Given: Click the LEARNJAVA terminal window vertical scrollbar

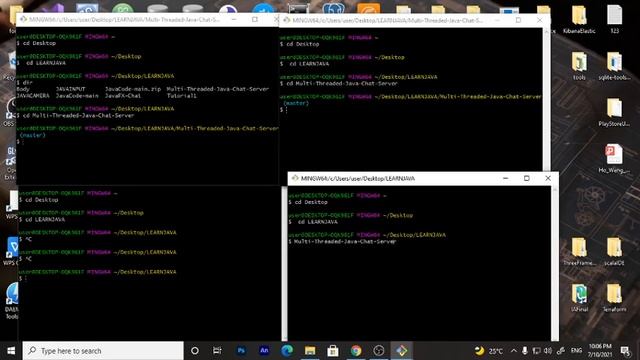Looking at the screenshot, I should (x=555, y=263).
